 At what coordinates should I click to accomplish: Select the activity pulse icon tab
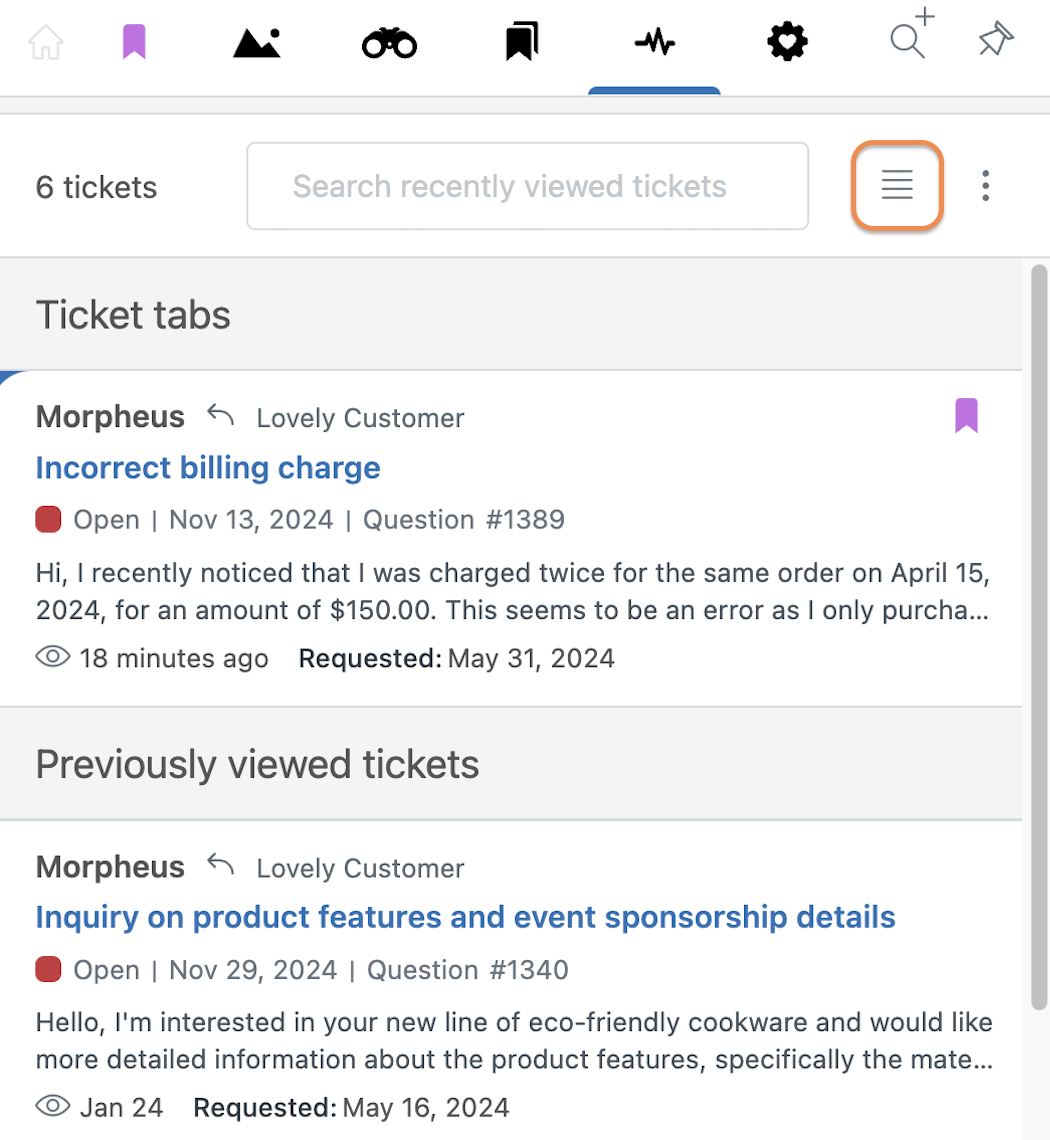click(654, 42)
